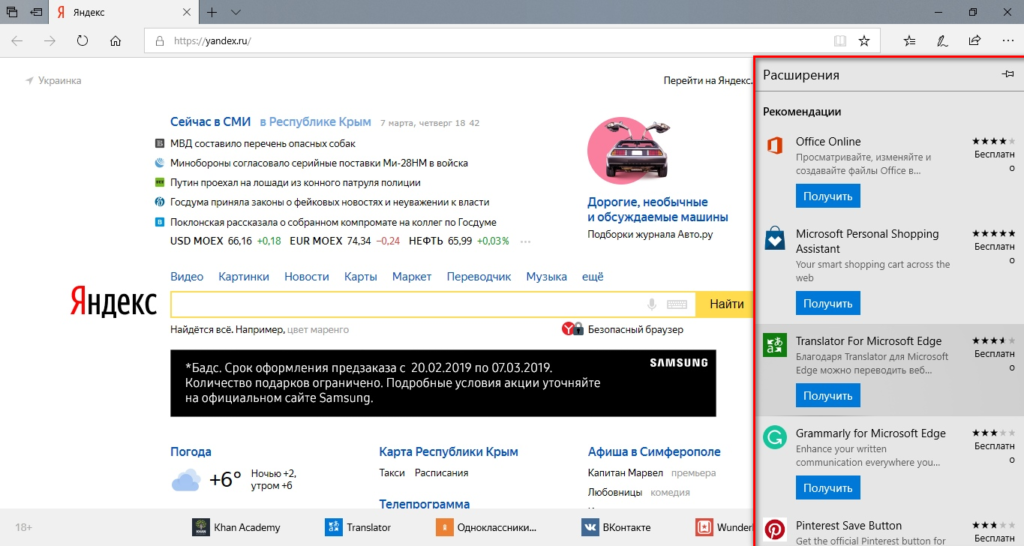Viewport: 1024px width, 546px height.
Task: Open в Республике Крым news link
Action: point(315,121)
